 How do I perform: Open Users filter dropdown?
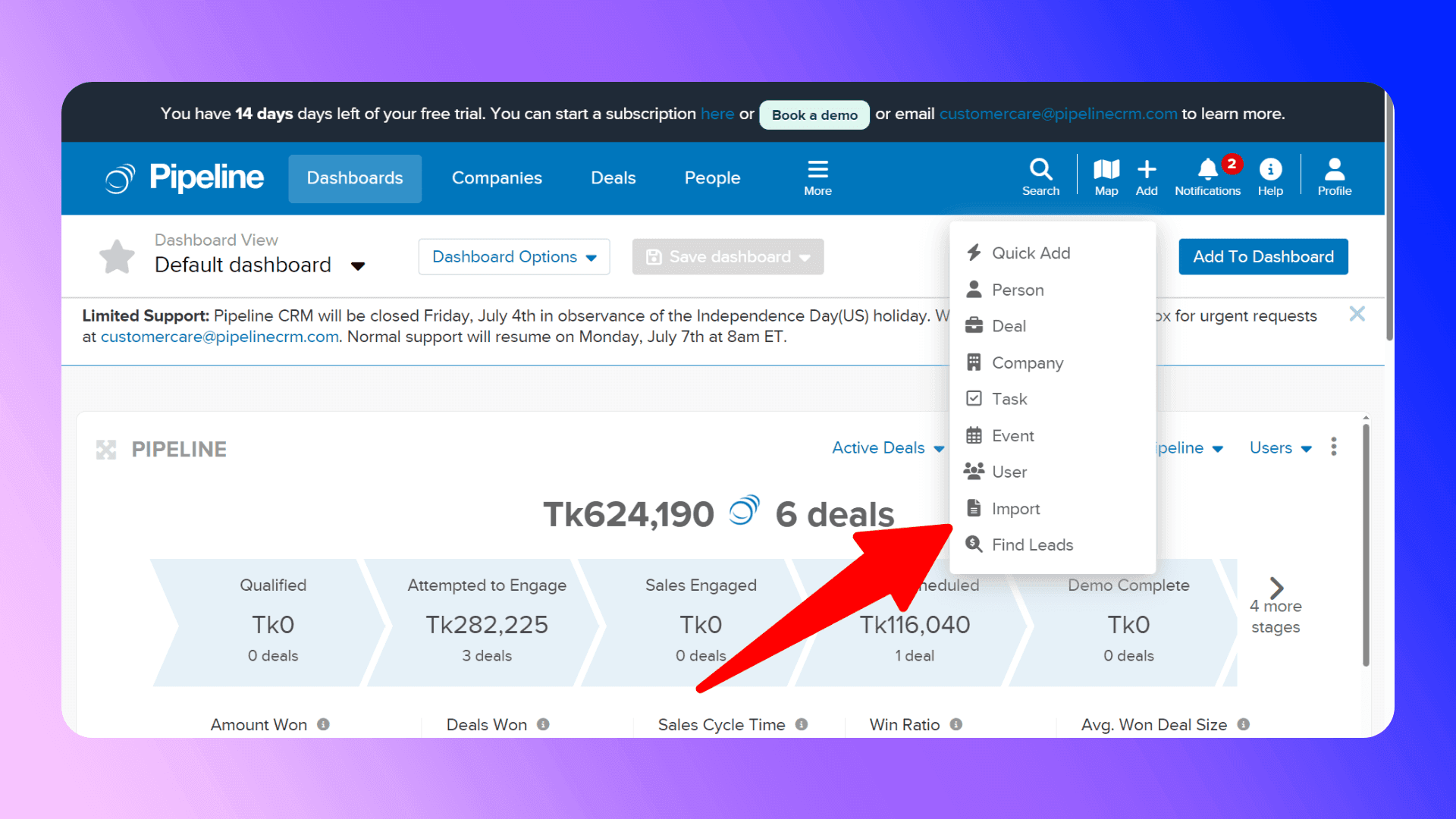1281,448
